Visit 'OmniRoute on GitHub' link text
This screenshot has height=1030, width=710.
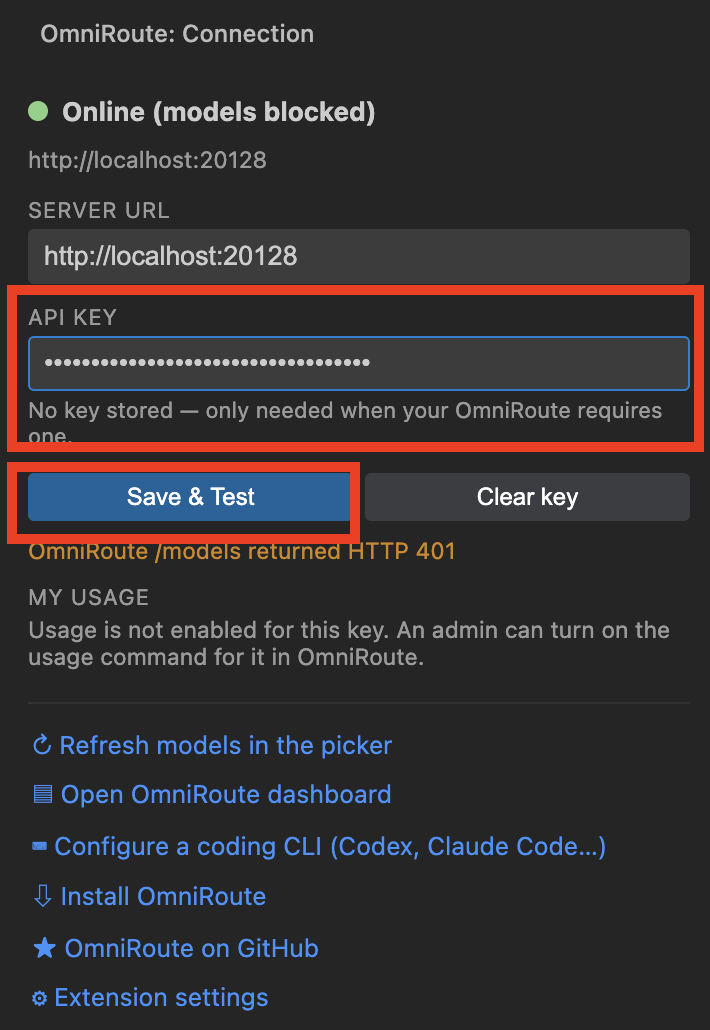tap(191, 948)
